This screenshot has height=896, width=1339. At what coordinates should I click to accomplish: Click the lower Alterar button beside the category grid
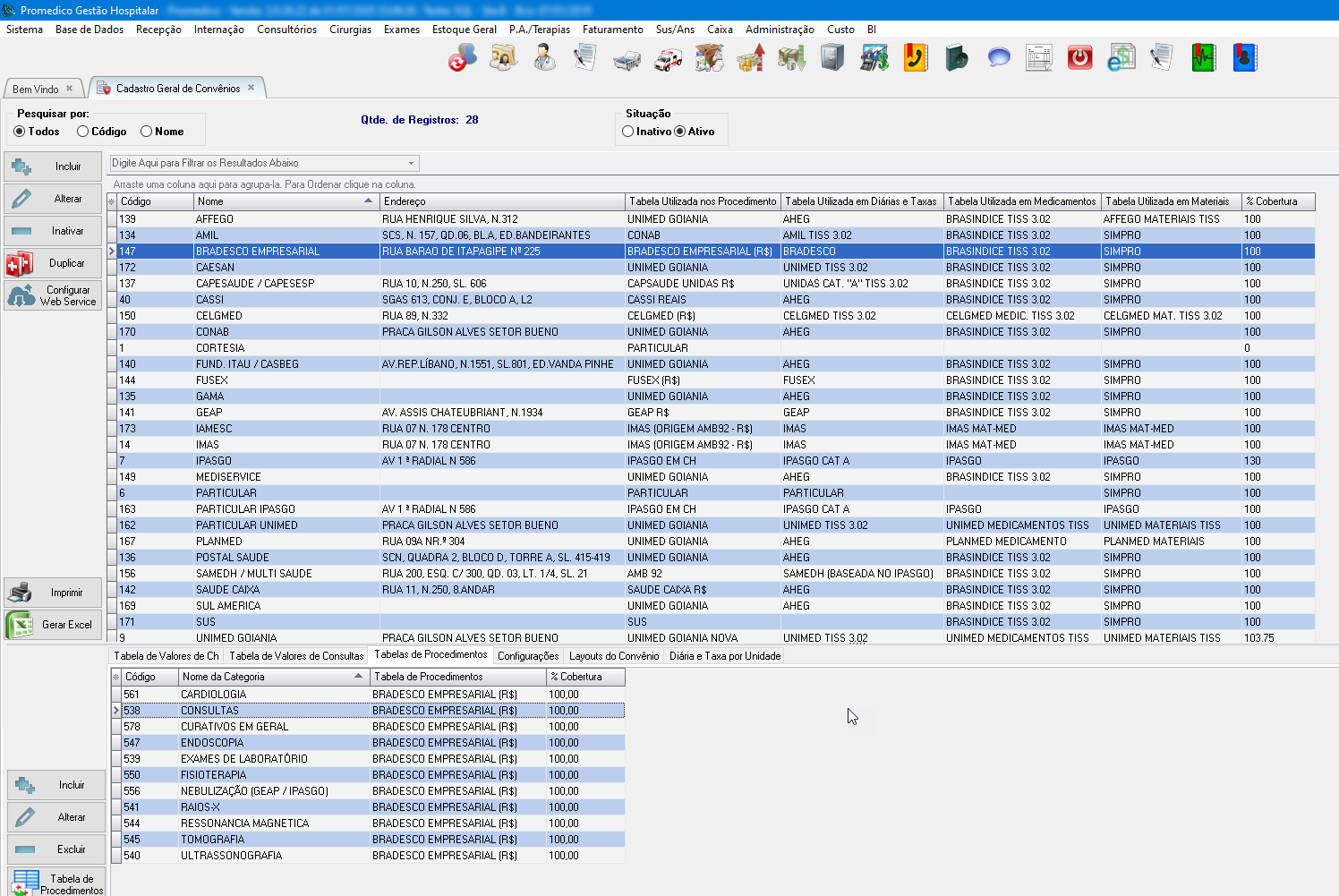point(56,817)
